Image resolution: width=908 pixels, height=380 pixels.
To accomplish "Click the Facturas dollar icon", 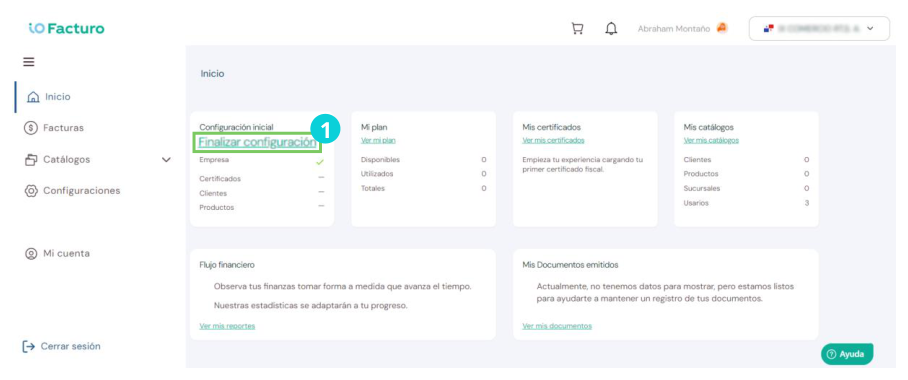I will tap(31, 128).
